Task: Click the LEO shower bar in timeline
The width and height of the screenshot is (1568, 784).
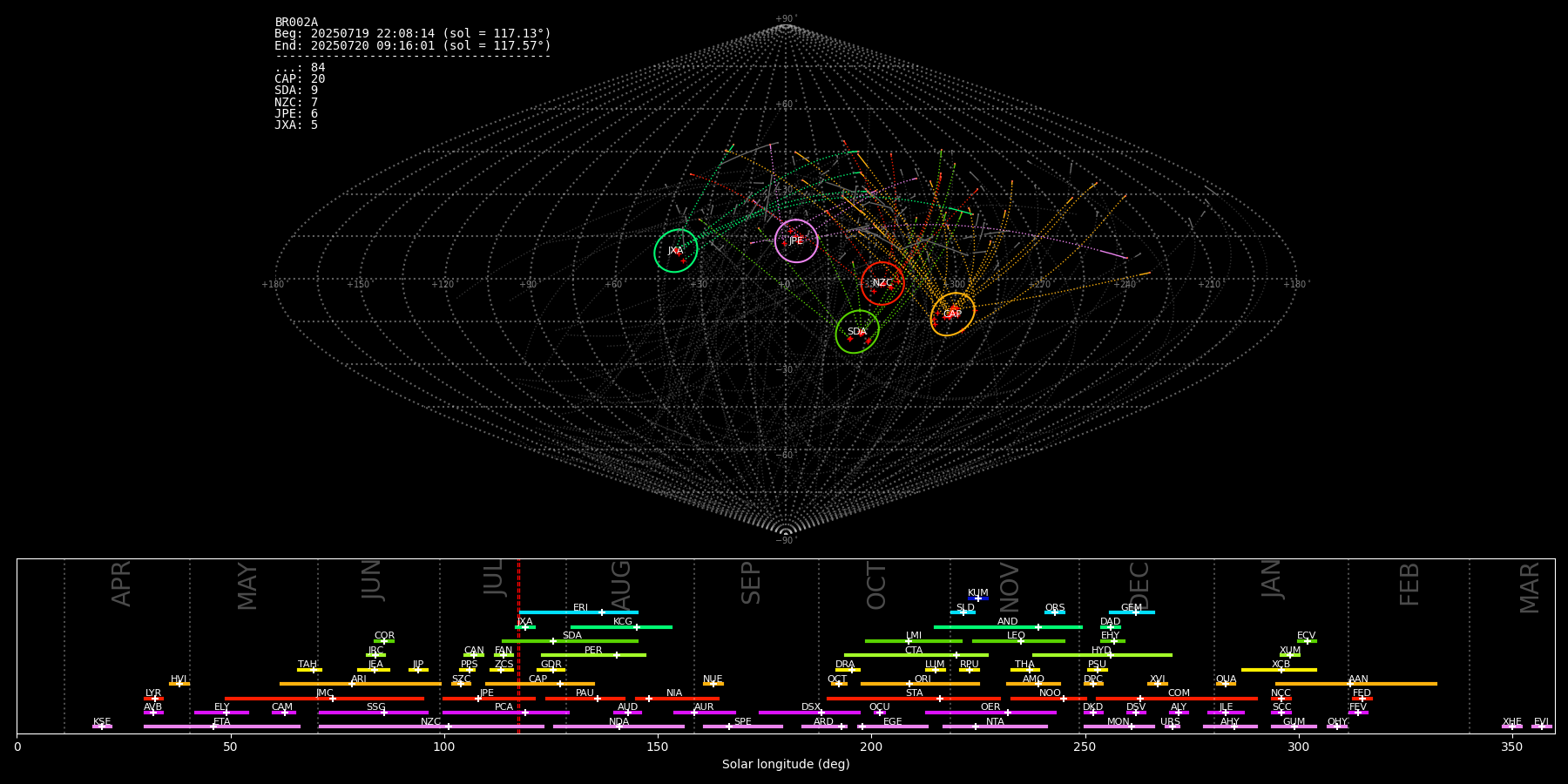Action: pos(1018,641)
